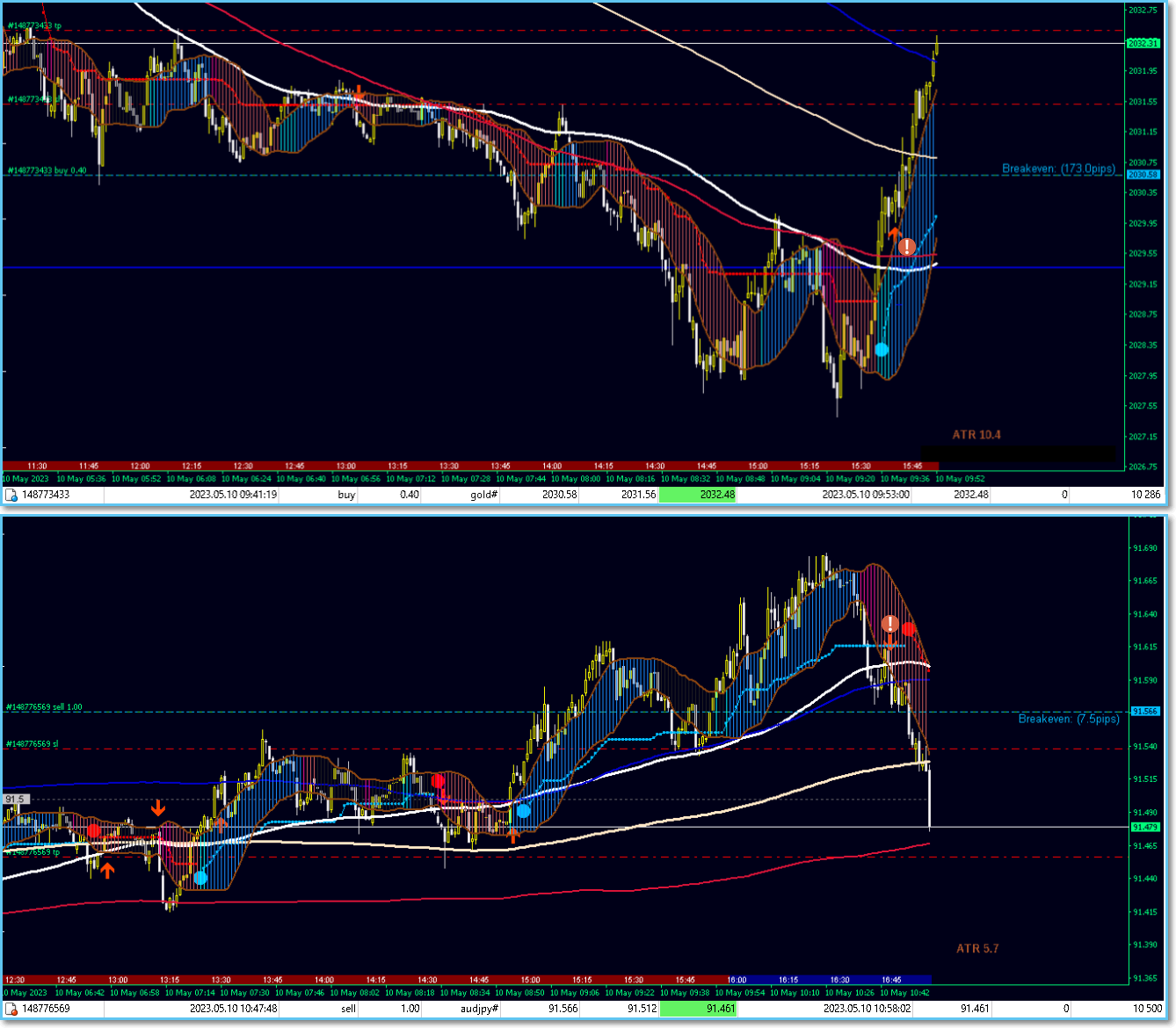Click the green highlighted 91.461 price cell
Viewport: 1176px width, 1028px height.
click(699, 1009)
